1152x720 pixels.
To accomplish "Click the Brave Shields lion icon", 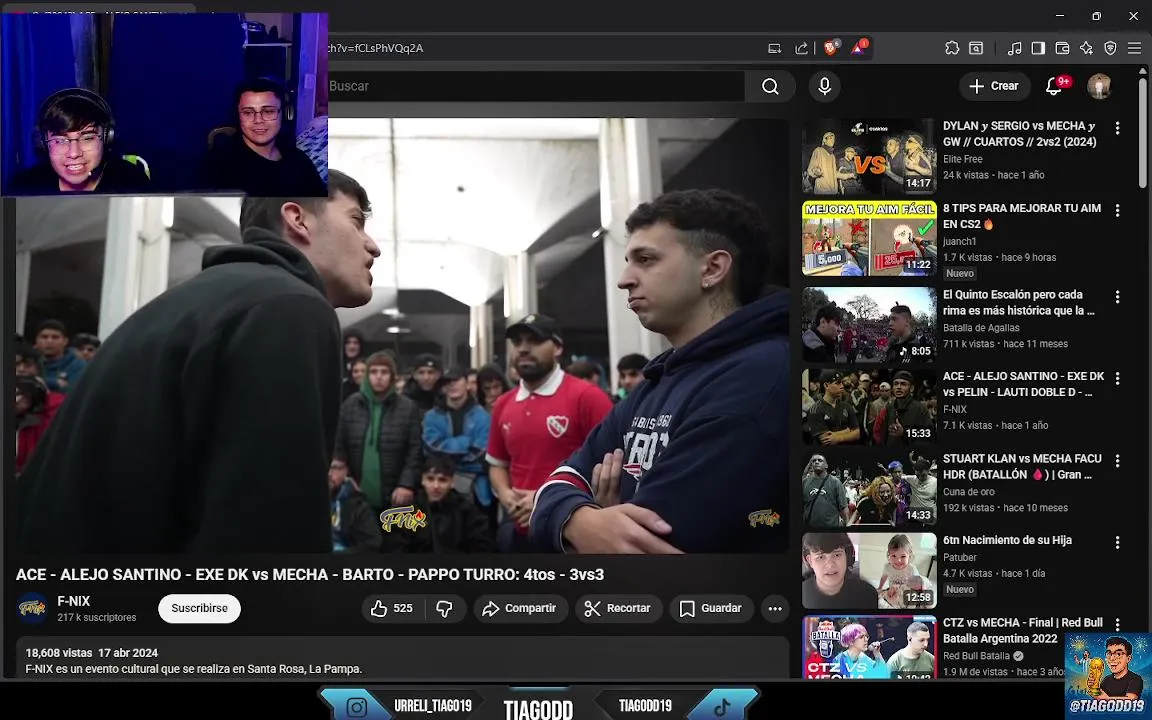I will click(830, 48).
